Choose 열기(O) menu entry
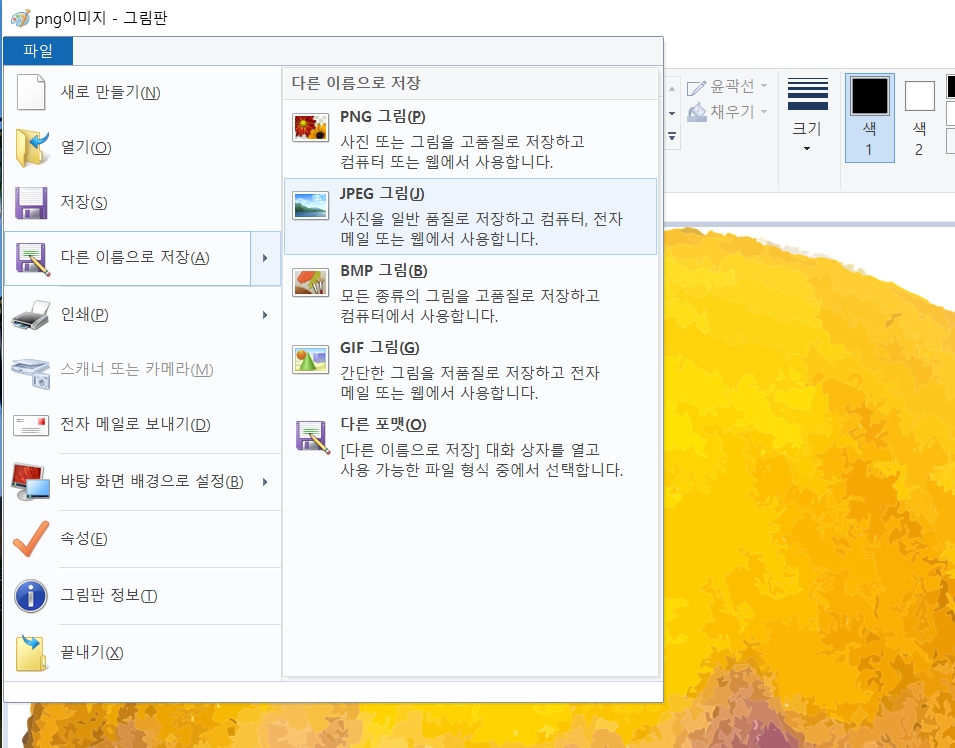955x748 pixels. point(143,147)
